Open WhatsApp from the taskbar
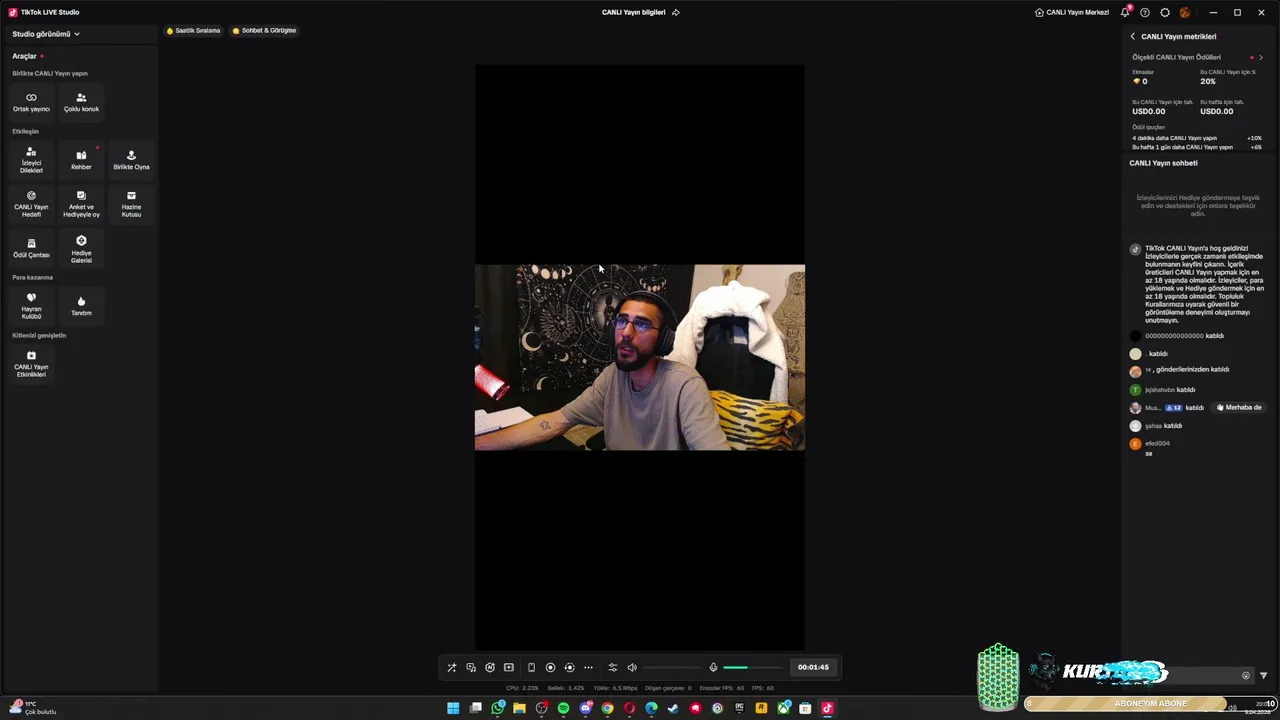1280x720 pixels. click(498, 708)
